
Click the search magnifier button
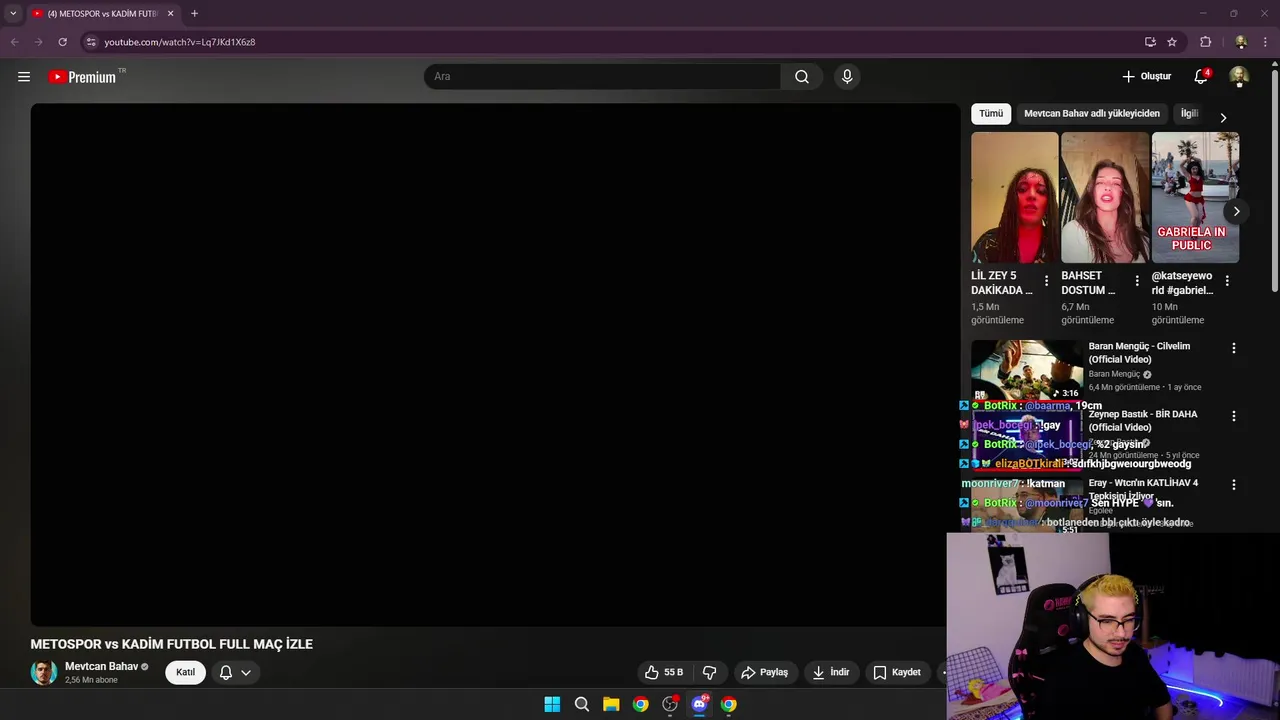802,77
